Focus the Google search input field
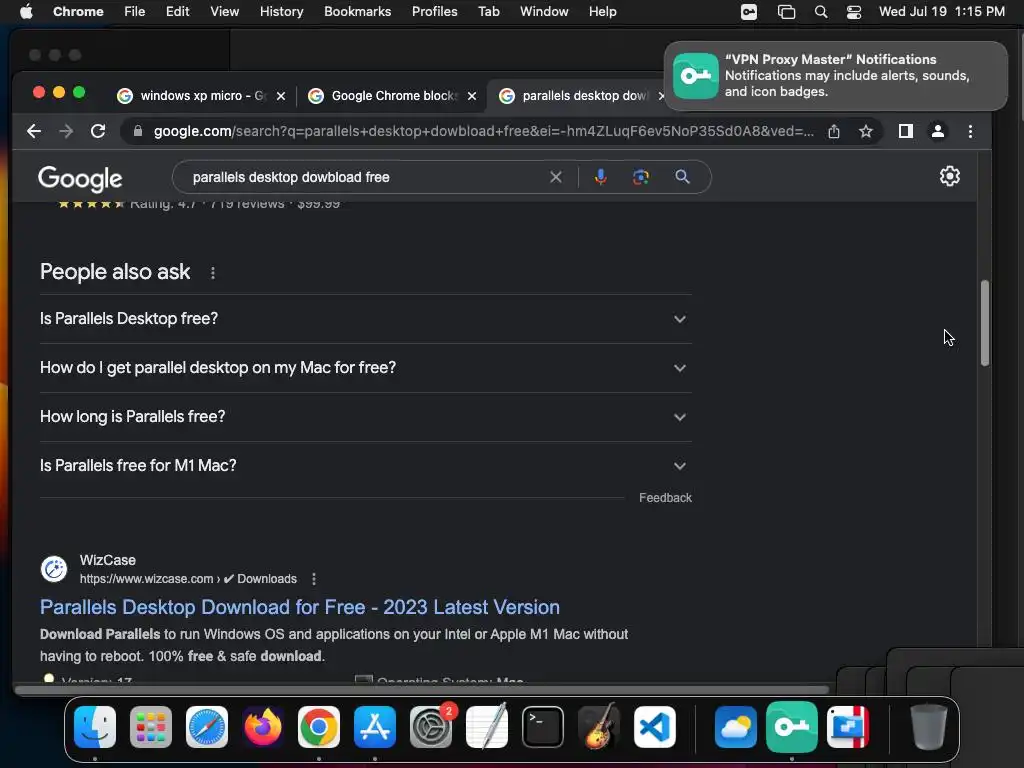Viewport: 1024px width, 768px height. point(366,177)
